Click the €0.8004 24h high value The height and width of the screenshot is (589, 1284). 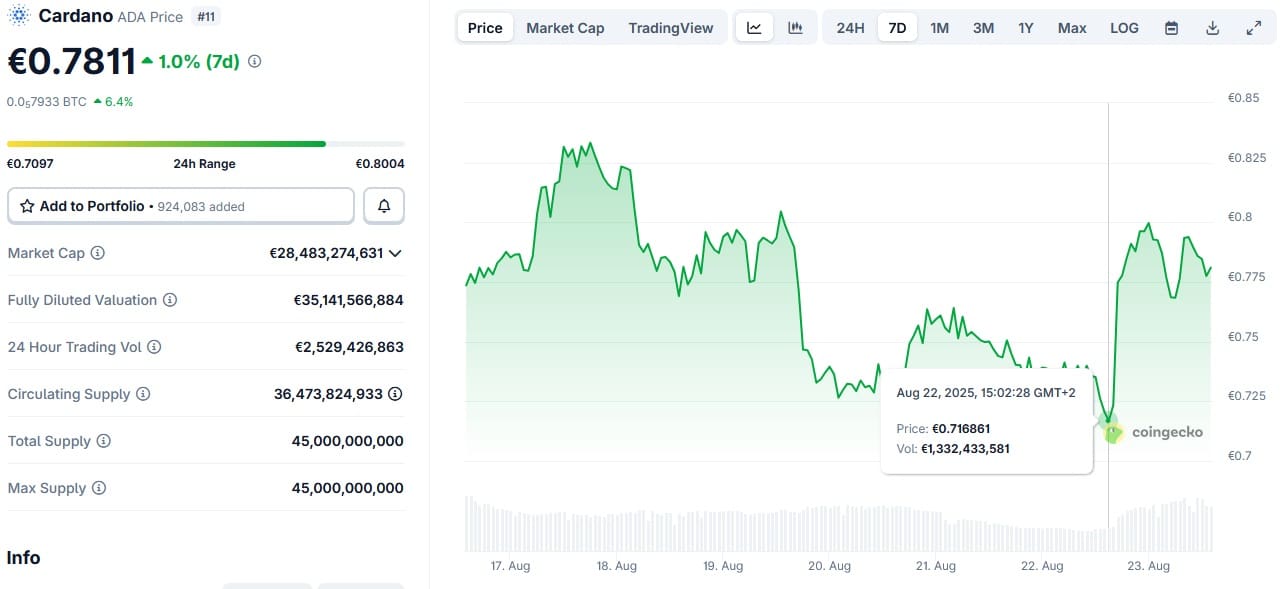point(380,164)
